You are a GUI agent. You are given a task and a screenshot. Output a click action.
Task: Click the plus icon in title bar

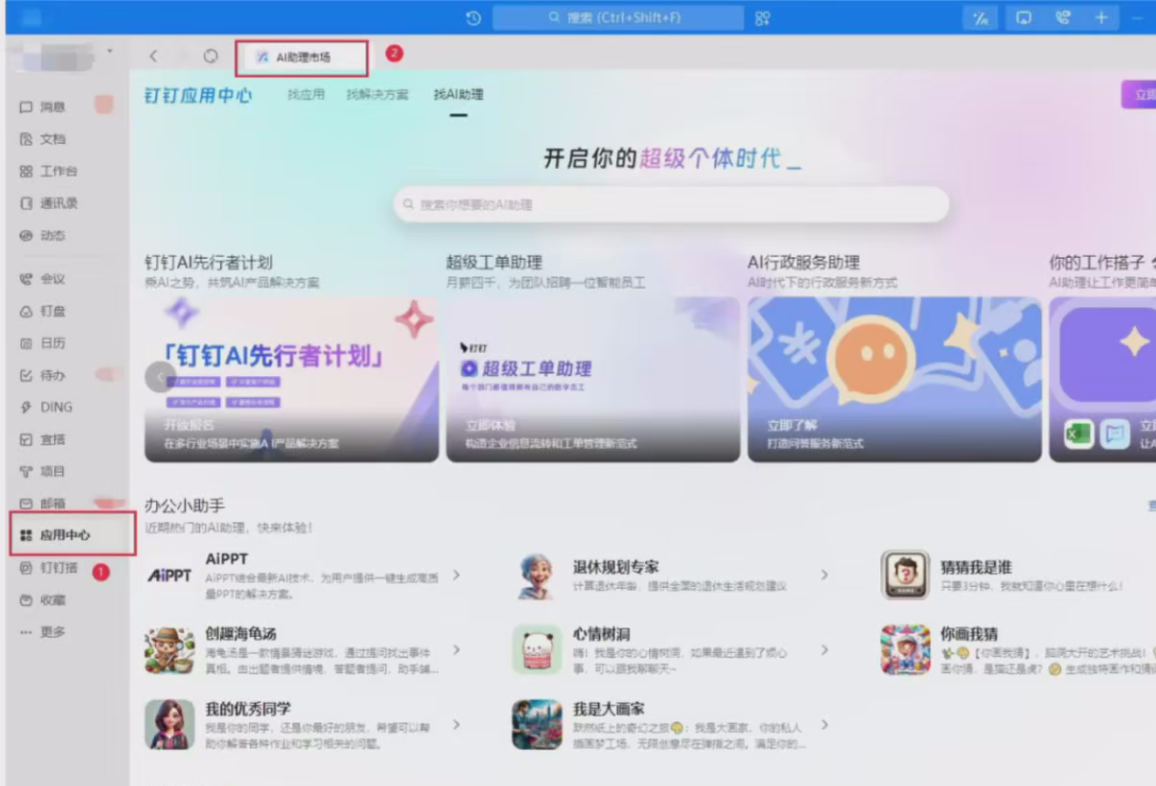[1101, 18]
